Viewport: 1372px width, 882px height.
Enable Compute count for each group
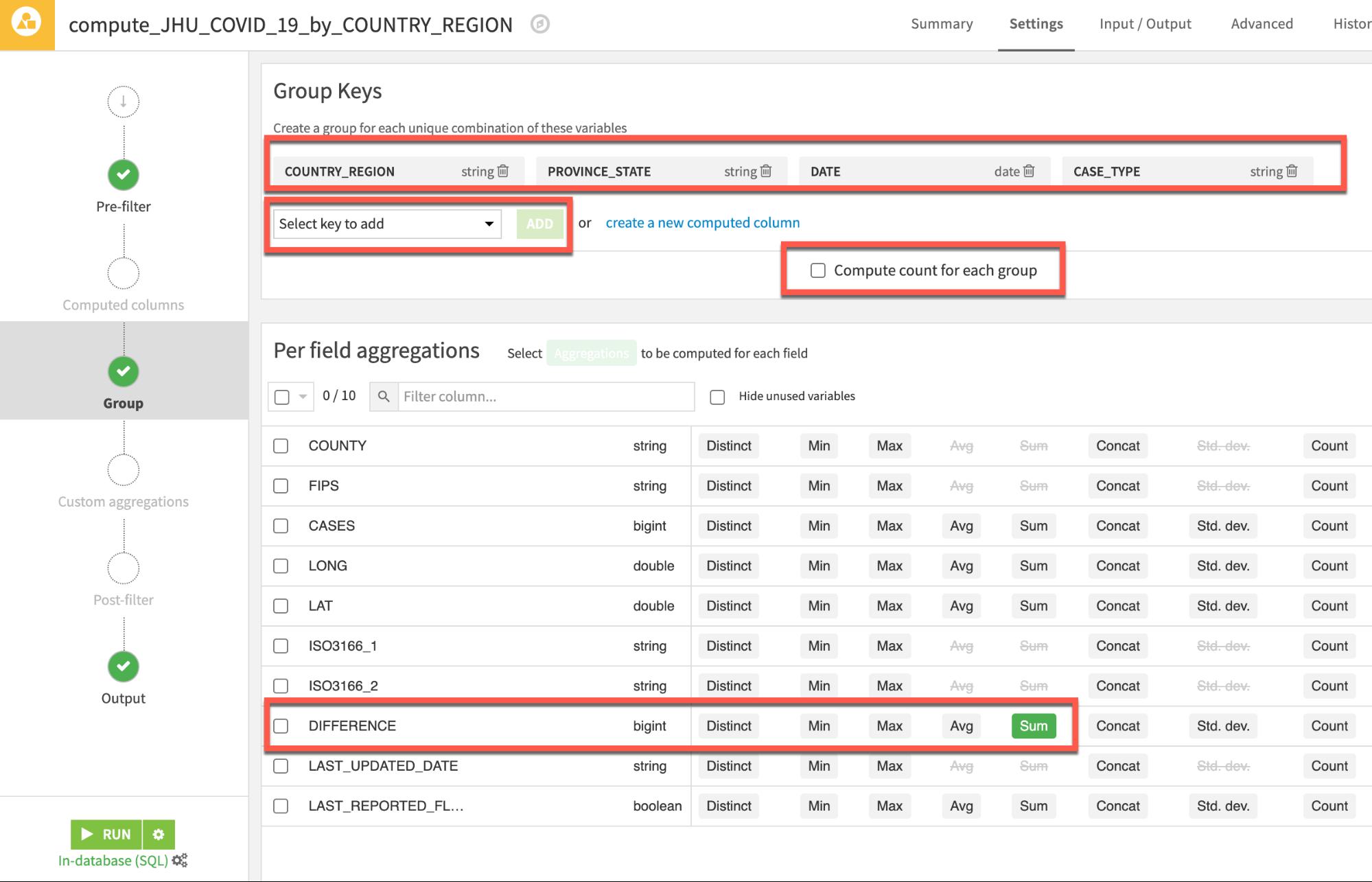coord(818,270)
